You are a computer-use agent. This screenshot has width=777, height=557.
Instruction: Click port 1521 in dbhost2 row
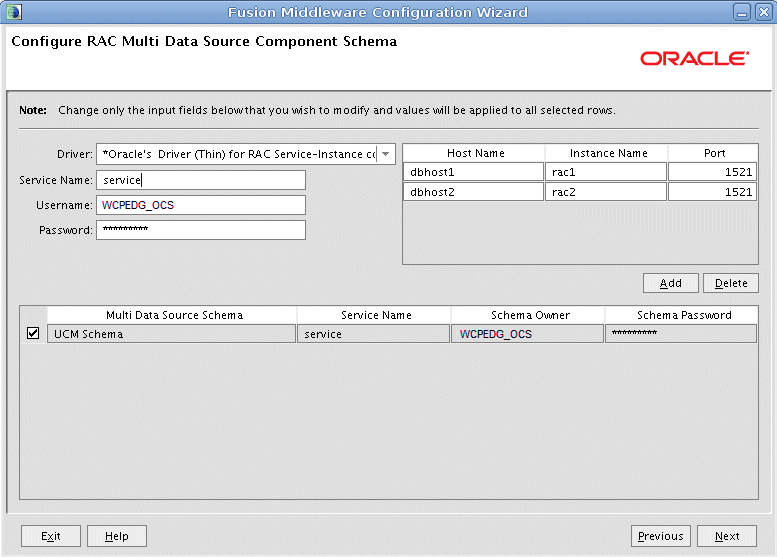coord(713,192)
